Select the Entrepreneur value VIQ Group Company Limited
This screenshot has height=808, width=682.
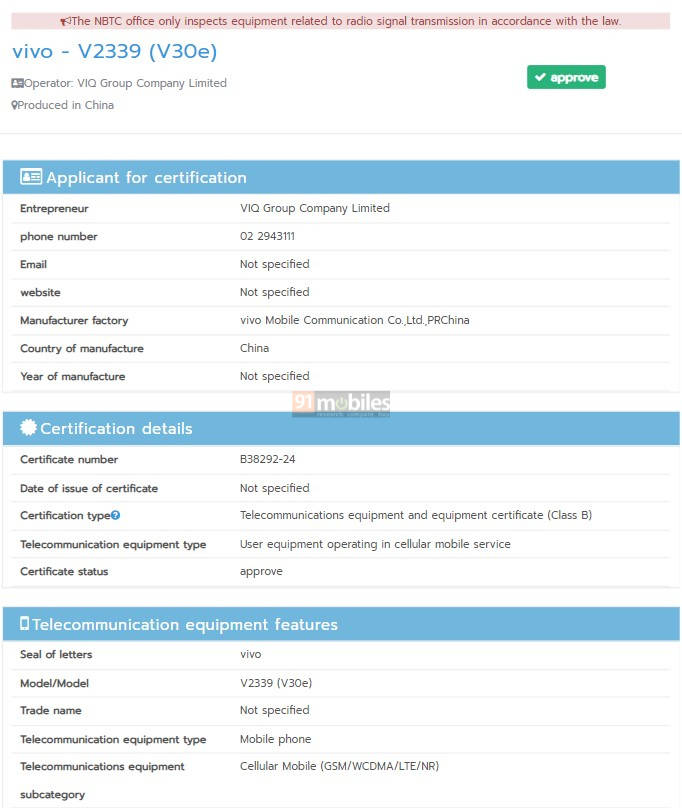pos(314,208)
